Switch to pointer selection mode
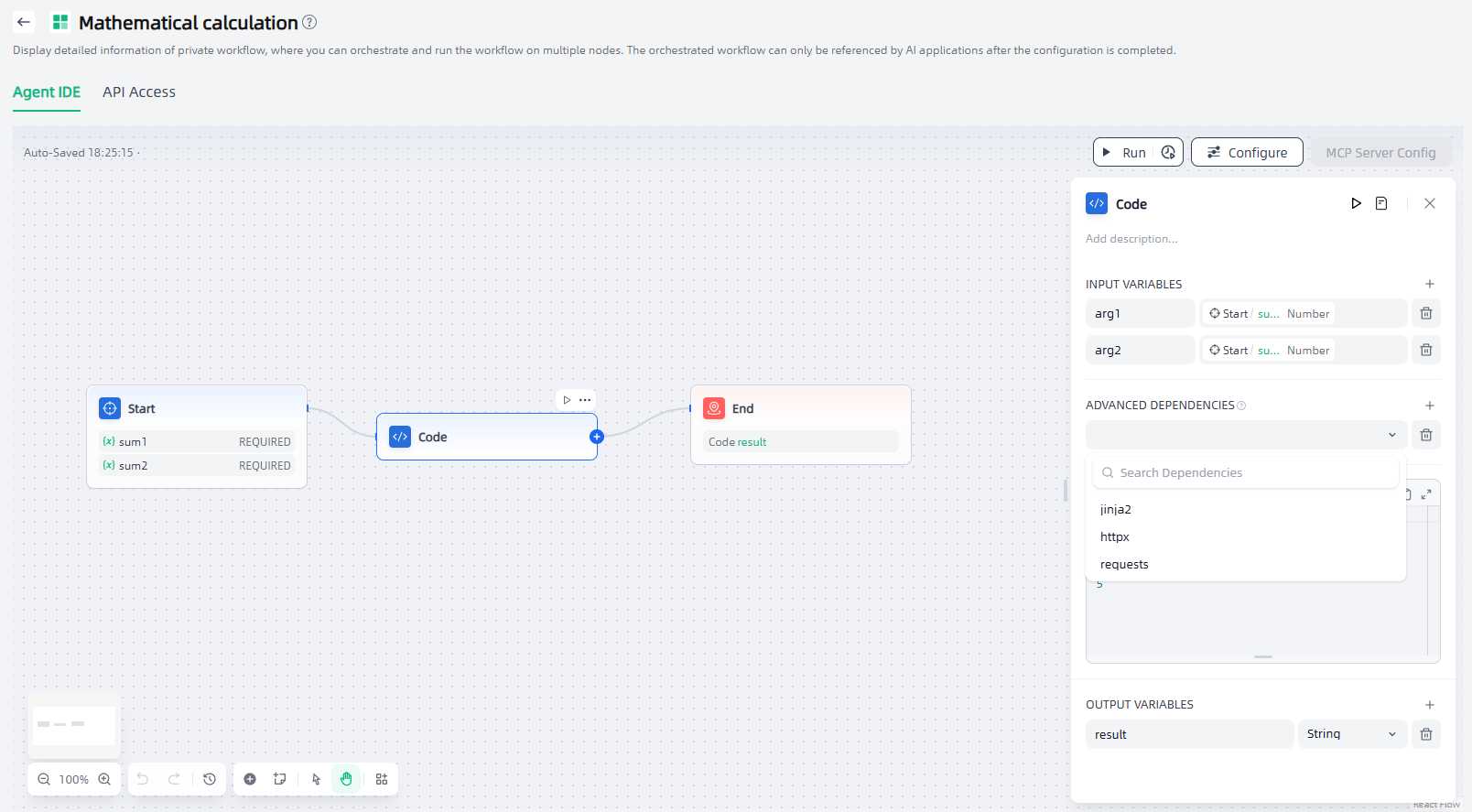Viewport: 1472px width, 812px height. (317, 779)
